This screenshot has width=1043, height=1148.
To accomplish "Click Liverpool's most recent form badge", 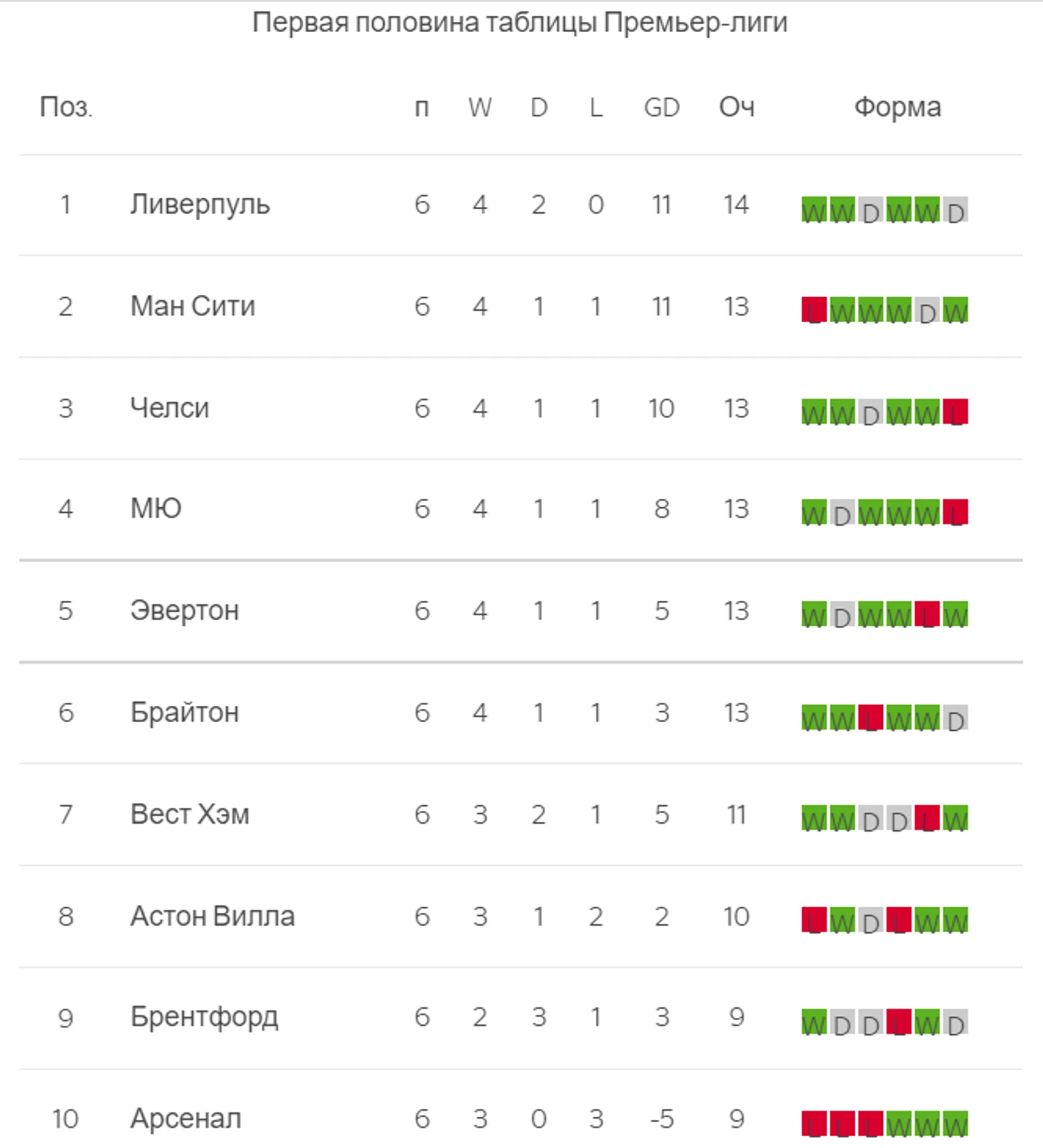I will pyautogui.click(x=955, y=210).
